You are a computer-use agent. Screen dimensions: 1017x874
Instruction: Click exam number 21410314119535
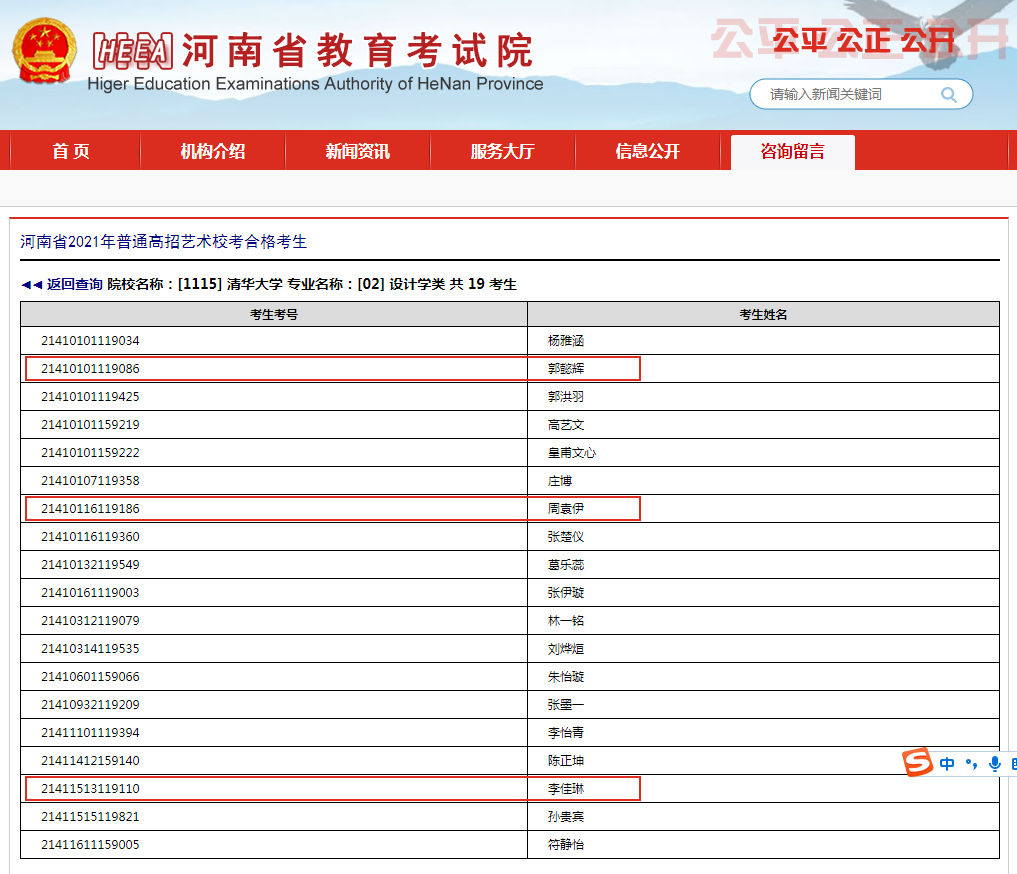click(90, 648)
